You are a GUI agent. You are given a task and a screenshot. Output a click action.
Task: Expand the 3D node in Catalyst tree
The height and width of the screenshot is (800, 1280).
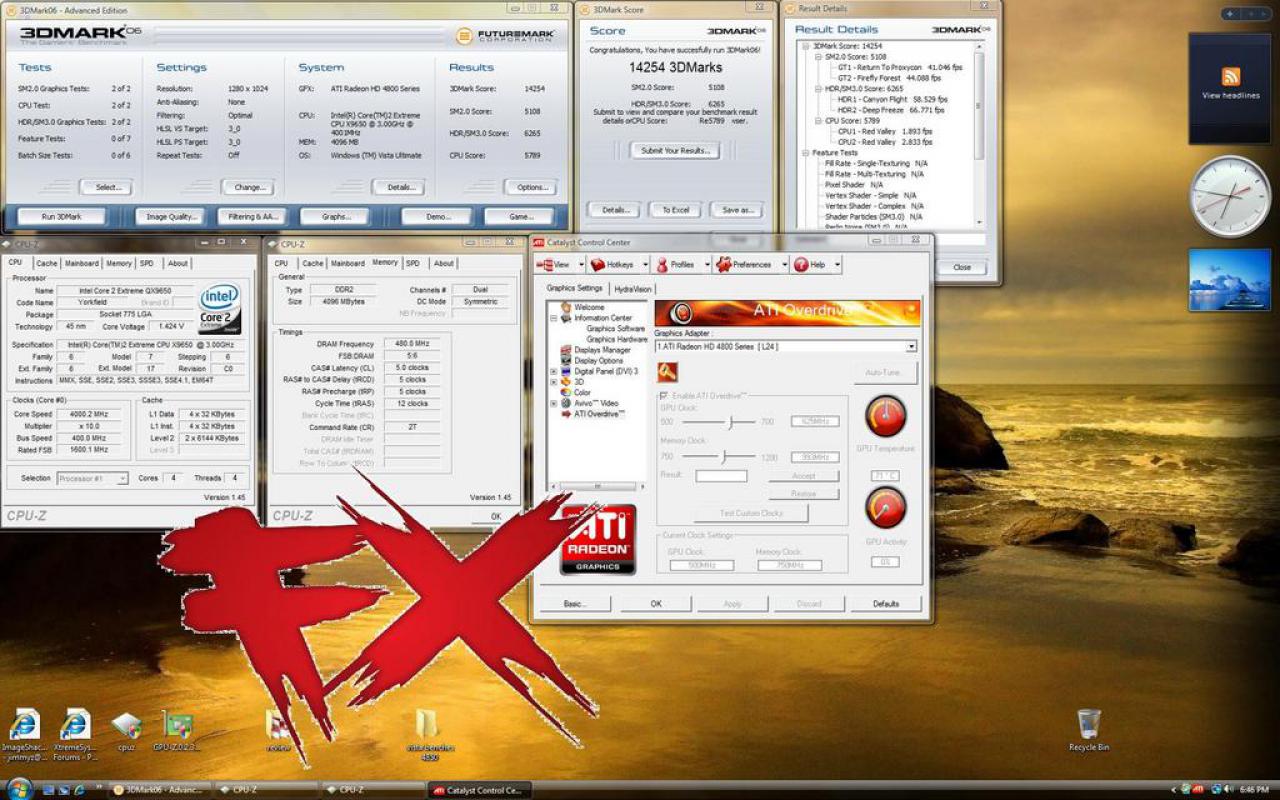(554, 382)
